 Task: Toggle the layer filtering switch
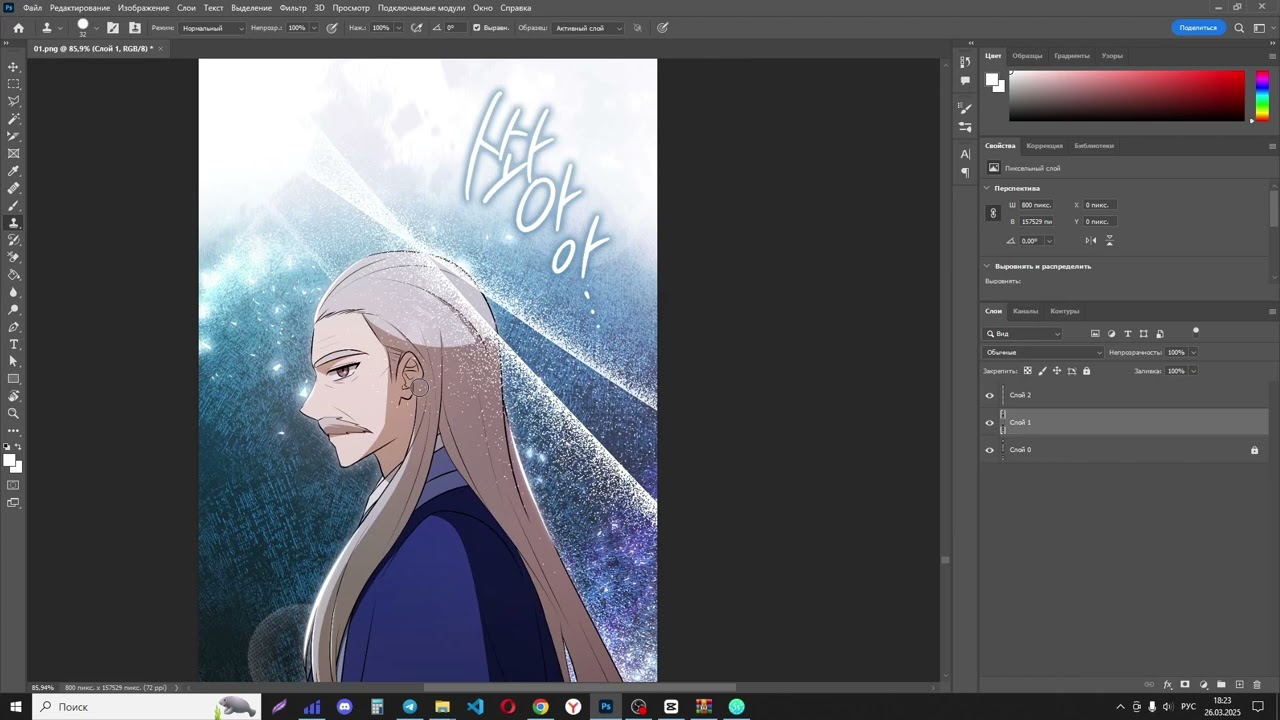point(1195,332)
